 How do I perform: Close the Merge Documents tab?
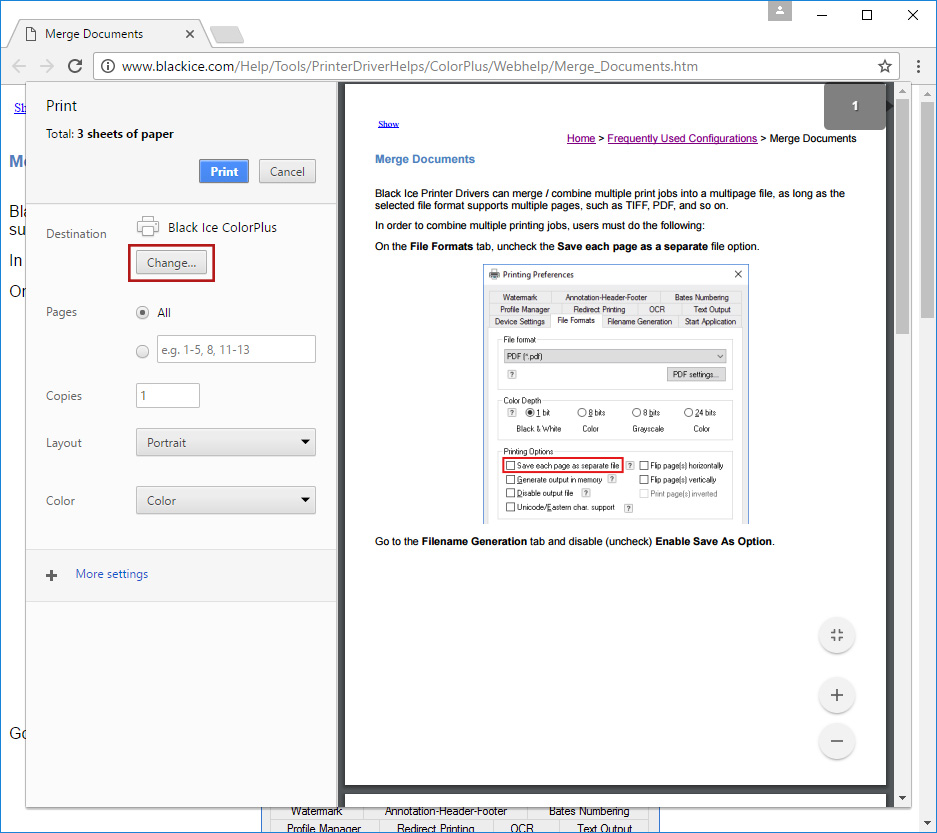click(190, 34)
